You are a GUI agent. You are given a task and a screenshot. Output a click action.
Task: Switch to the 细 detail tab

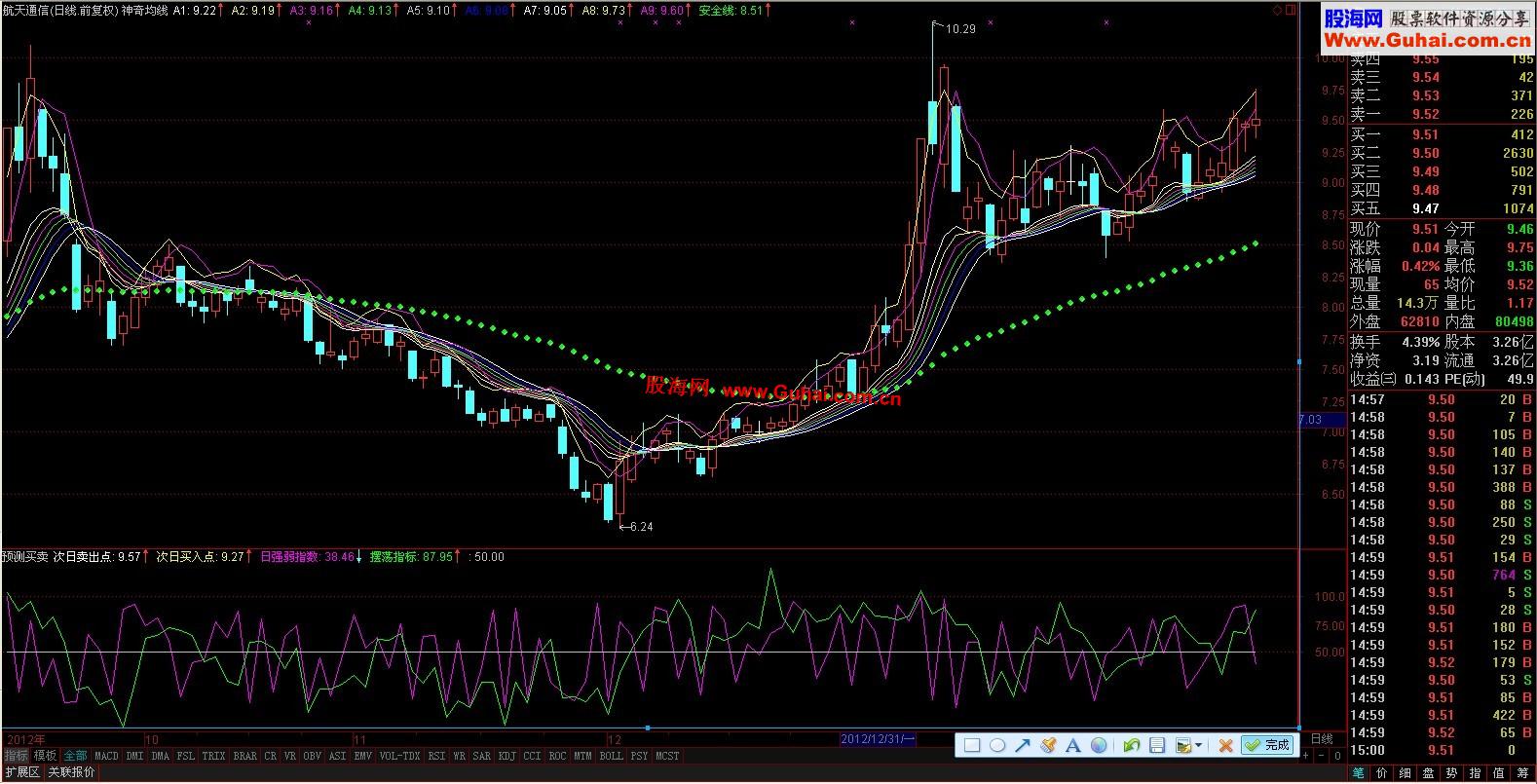pos(1405,773)
